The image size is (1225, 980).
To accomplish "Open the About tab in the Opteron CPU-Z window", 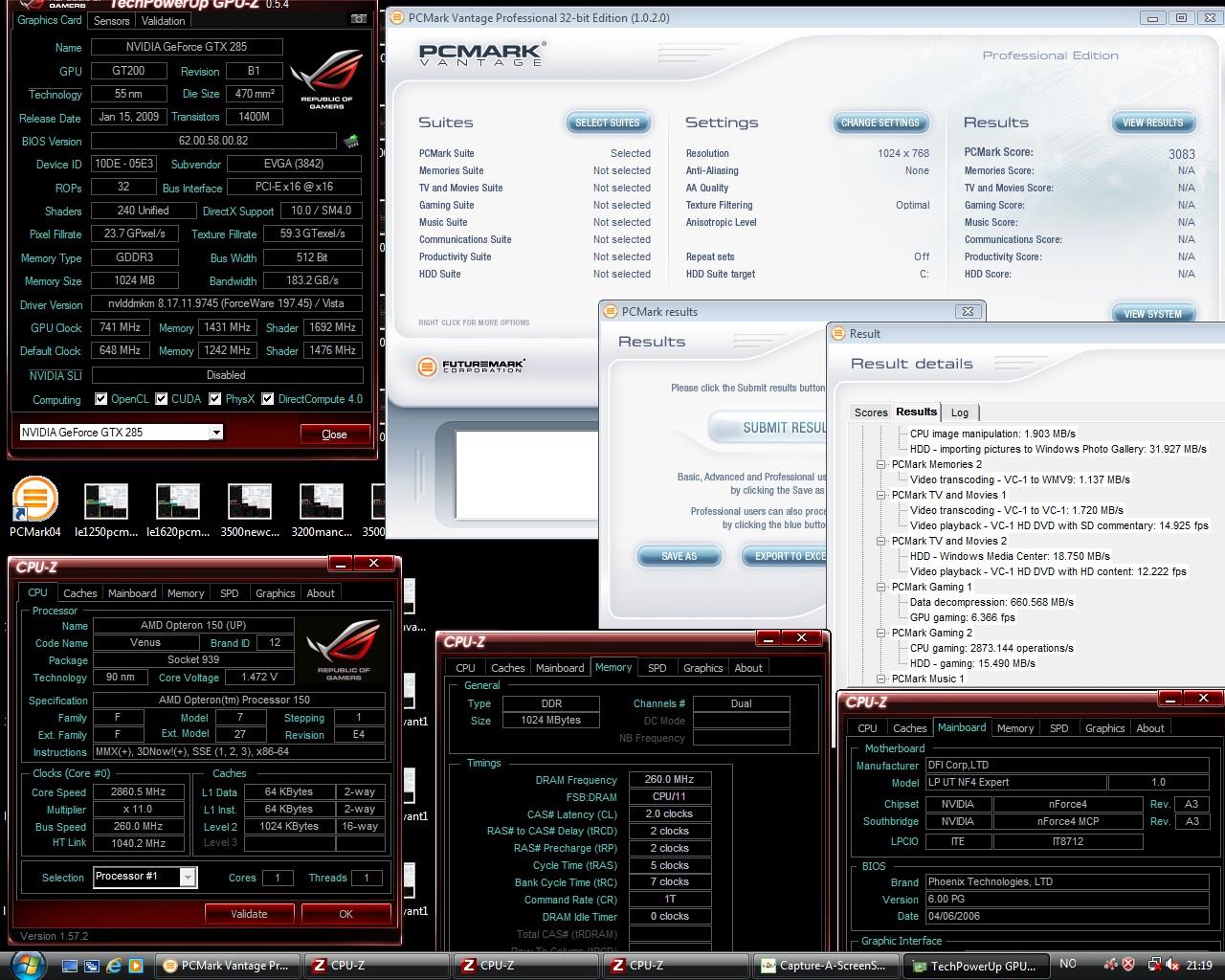I will pos(321,593).
